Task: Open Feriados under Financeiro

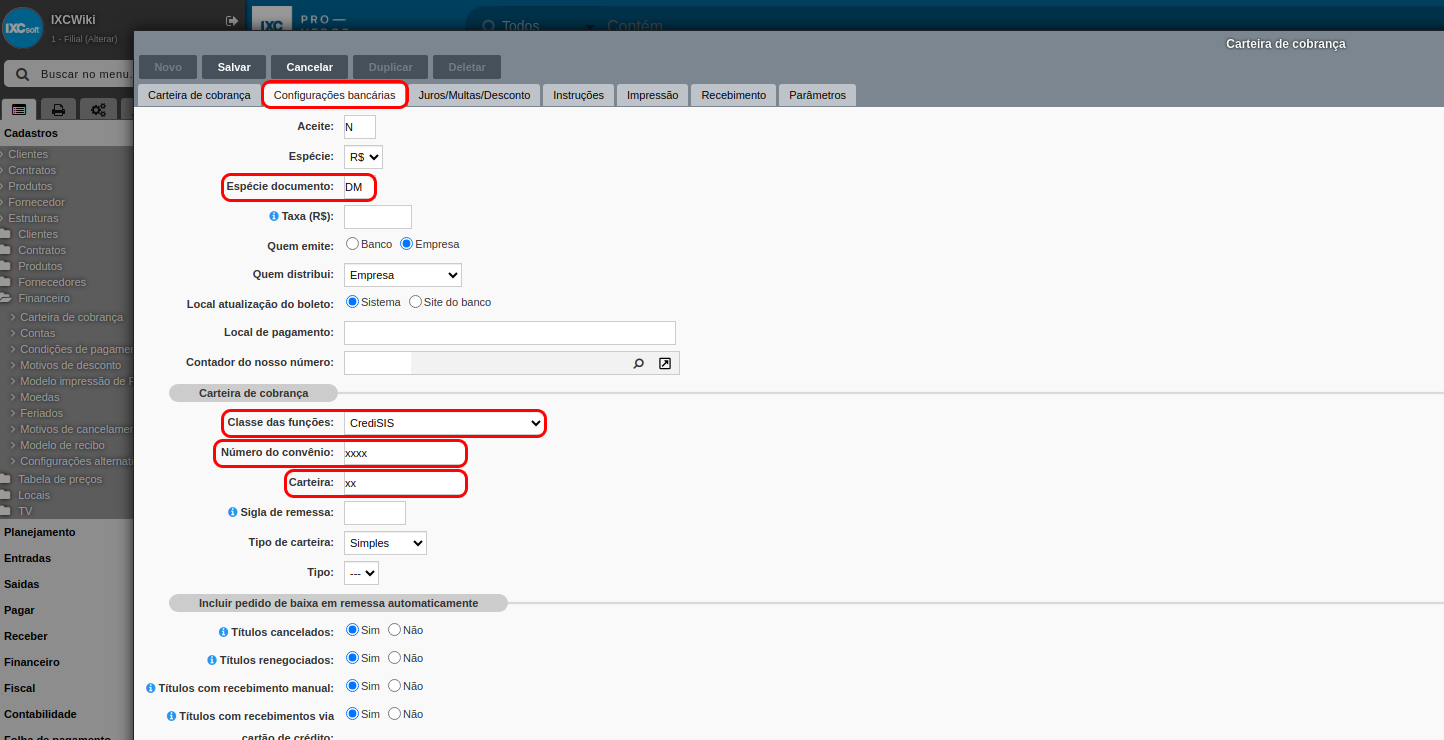Action: (41, 413)
